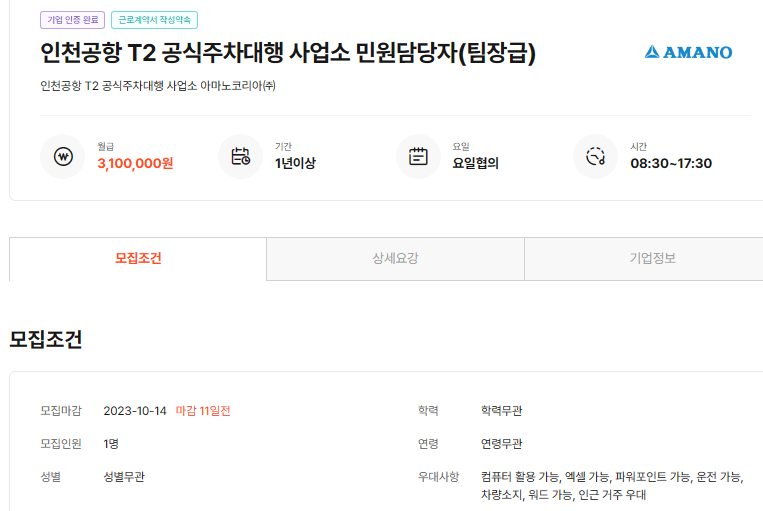The image size is (763, 511).
Task: Click the 월급 label
Action: coord(106,146)
